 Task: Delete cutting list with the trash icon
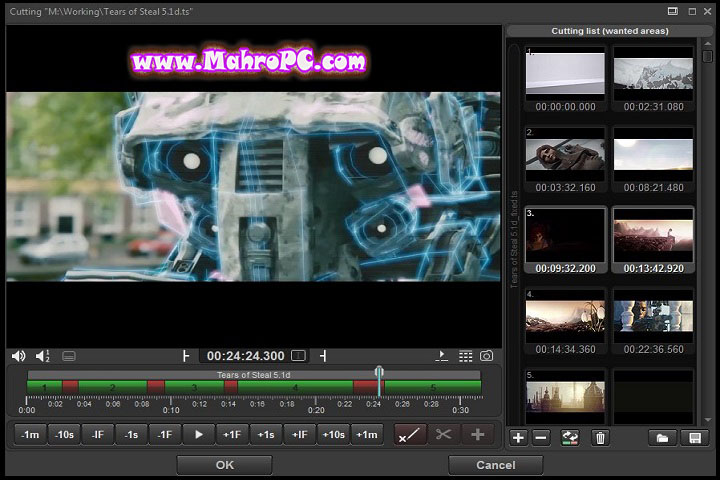pyautogui.click(x=600, y=438)
